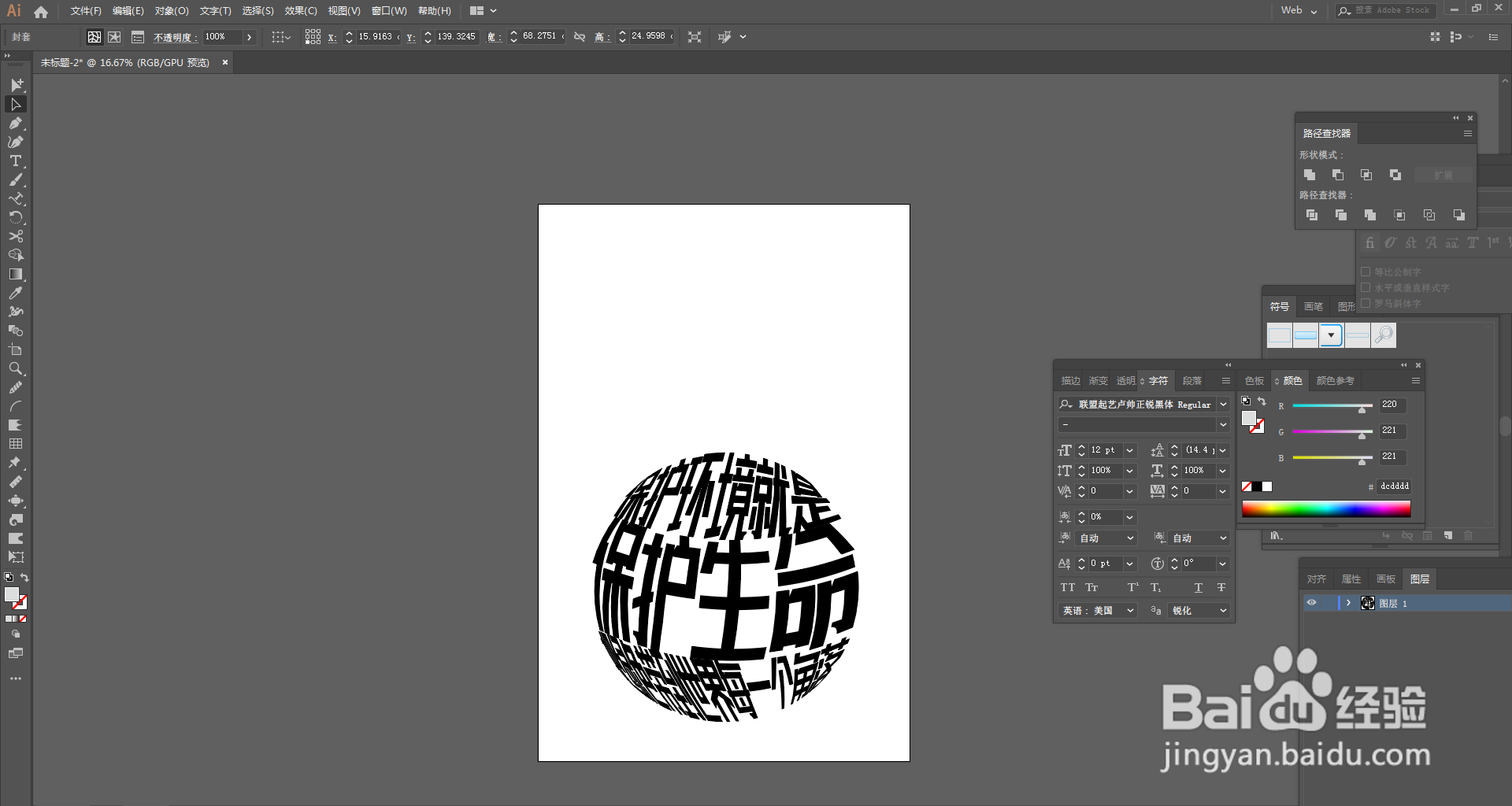
Task: Open the 对象(O) menu
Action: (172, 11)
